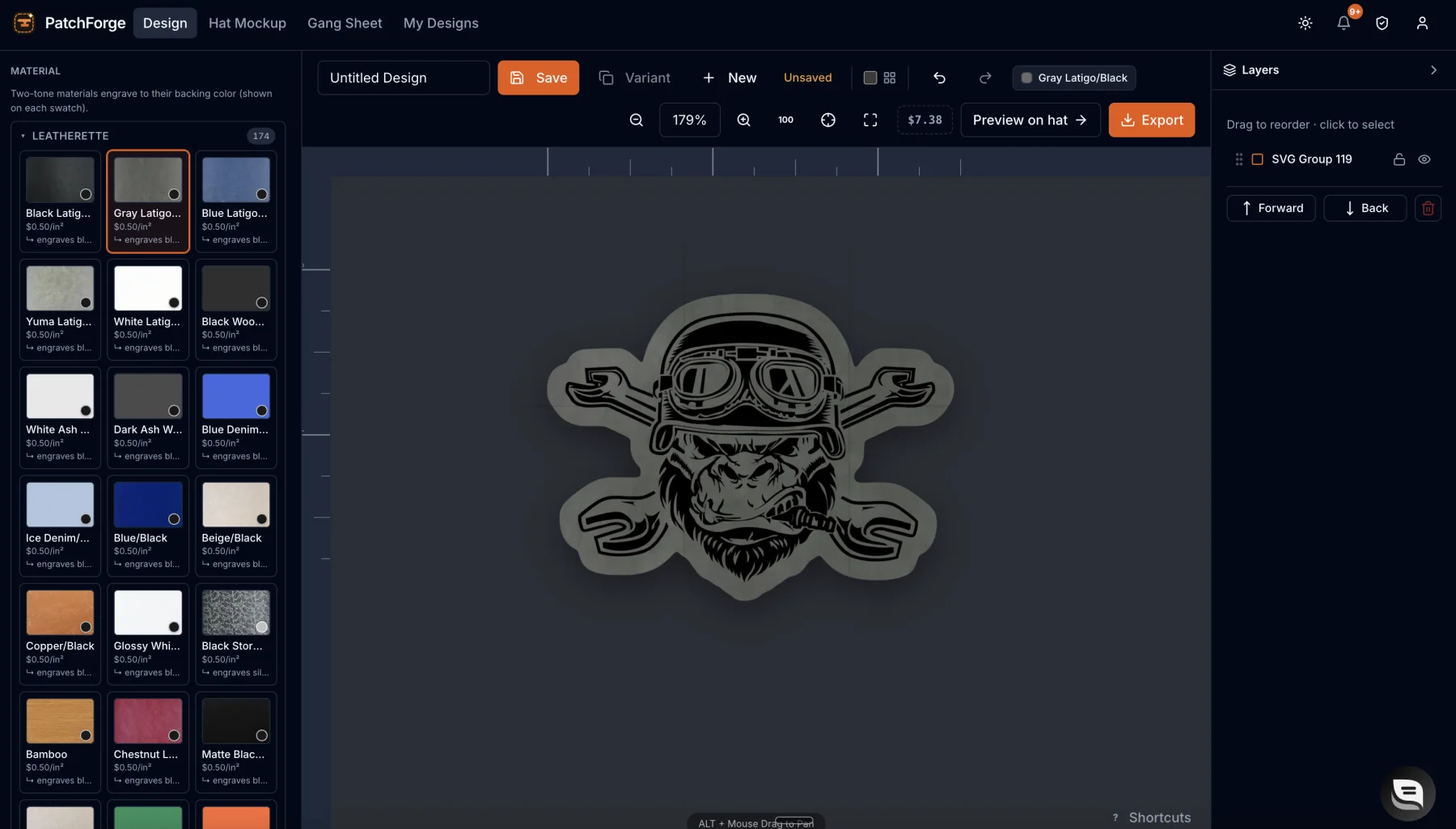
Task: Click the PatchForge logo icon
Action: [x=24, y=23]
